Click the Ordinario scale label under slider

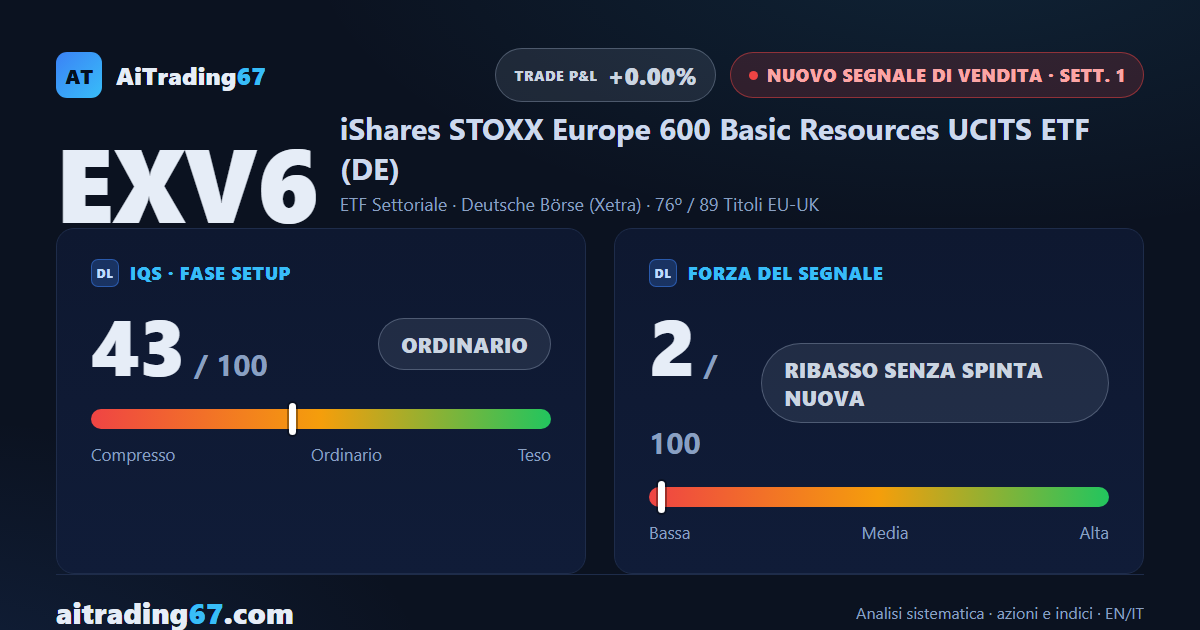pos(346,455)
